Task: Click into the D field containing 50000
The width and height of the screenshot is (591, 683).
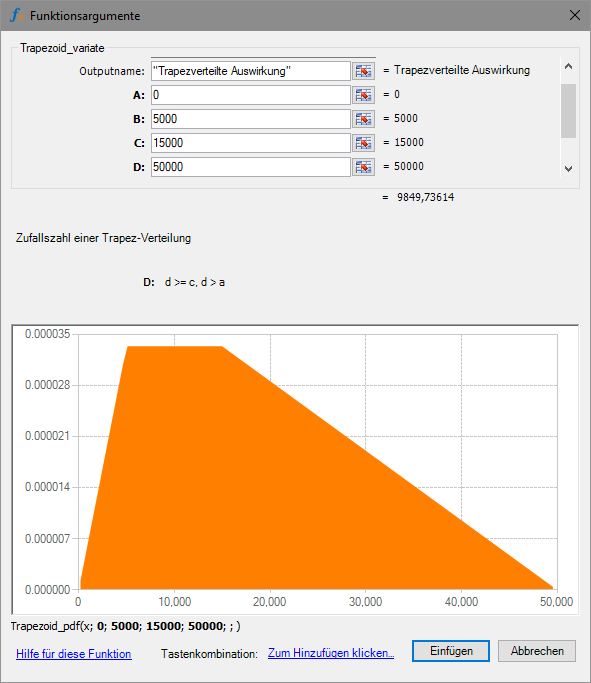Action: click(x=251, y=167)
